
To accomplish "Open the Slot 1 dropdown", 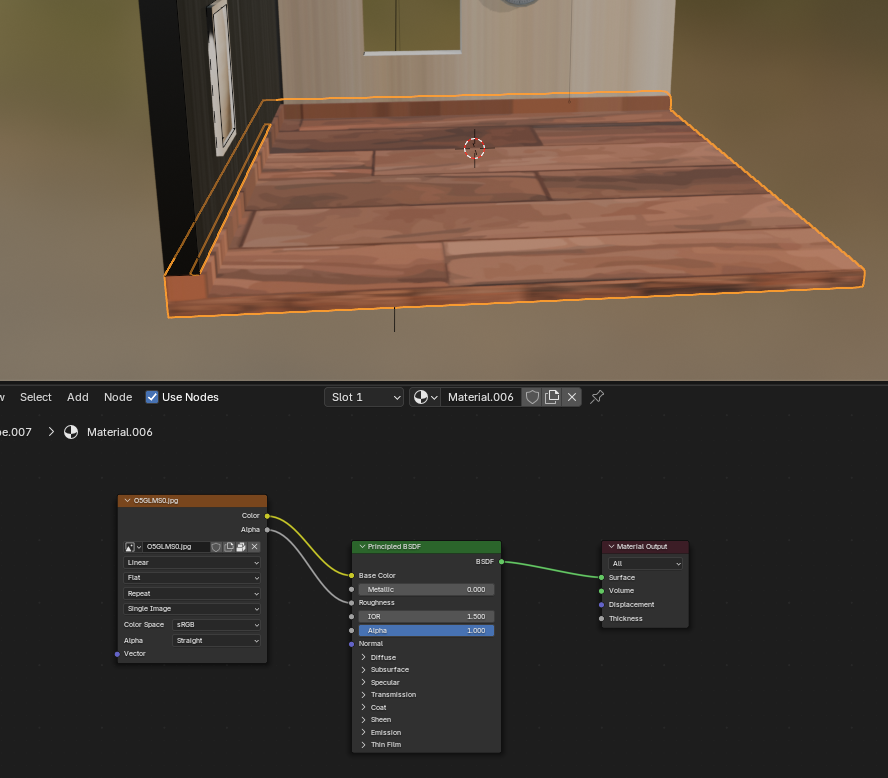I will click(364, 397).
